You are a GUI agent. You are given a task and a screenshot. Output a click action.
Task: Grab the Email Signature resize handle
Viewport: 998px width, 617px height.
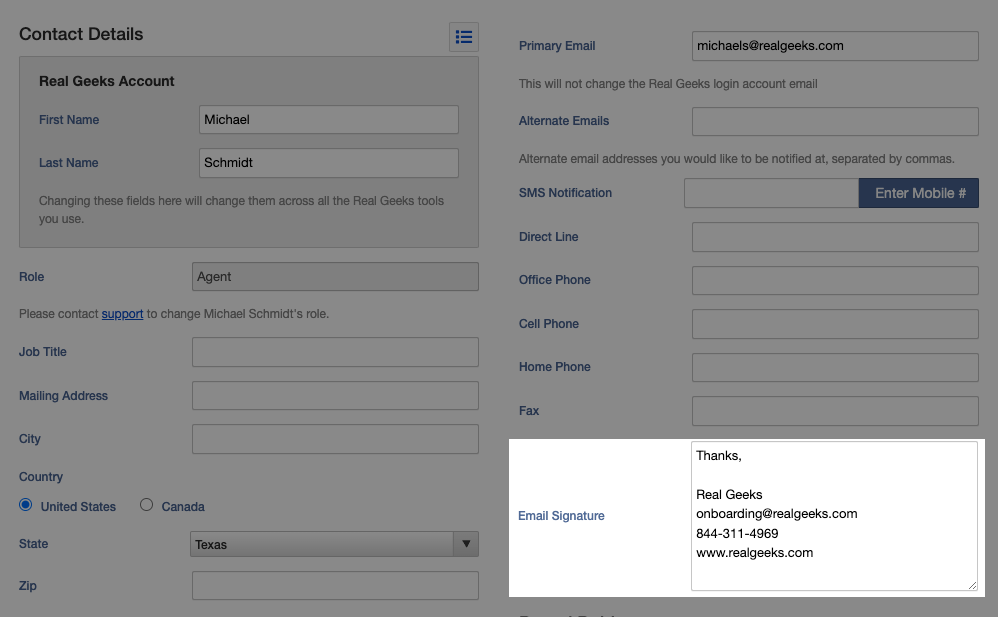click(x=973, y=585)
